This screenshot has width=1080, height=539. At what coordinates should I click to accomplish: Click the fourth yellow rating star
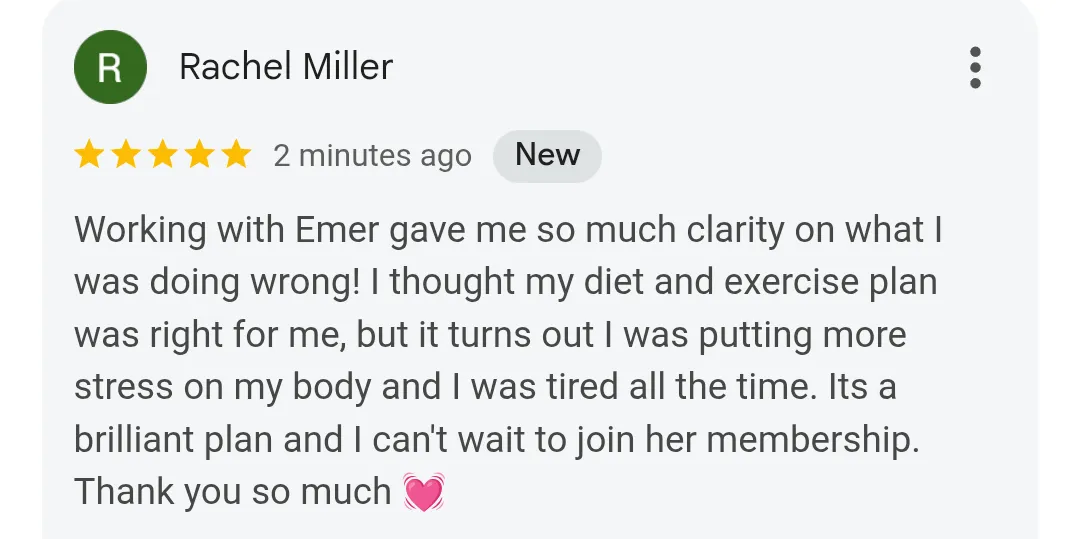[x=199, y=155]
